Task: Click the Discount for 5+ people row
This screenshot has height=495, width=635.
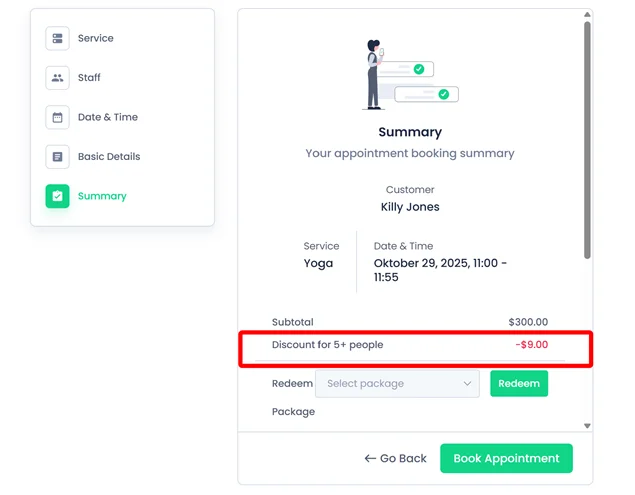Action: pyautogui.click(x=409, y=345)
